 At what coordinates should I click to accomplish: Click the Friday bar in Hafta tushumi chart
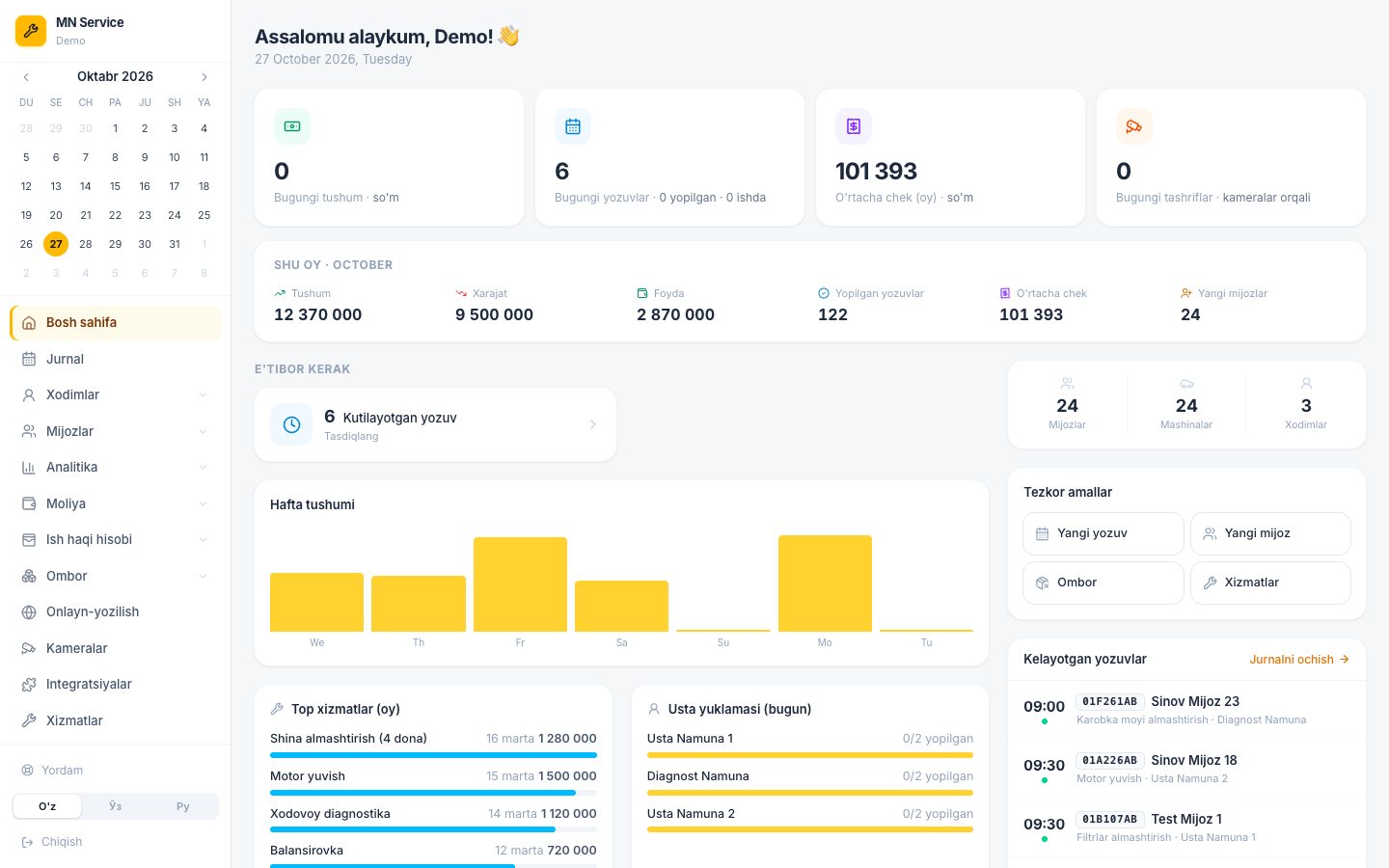520,584
